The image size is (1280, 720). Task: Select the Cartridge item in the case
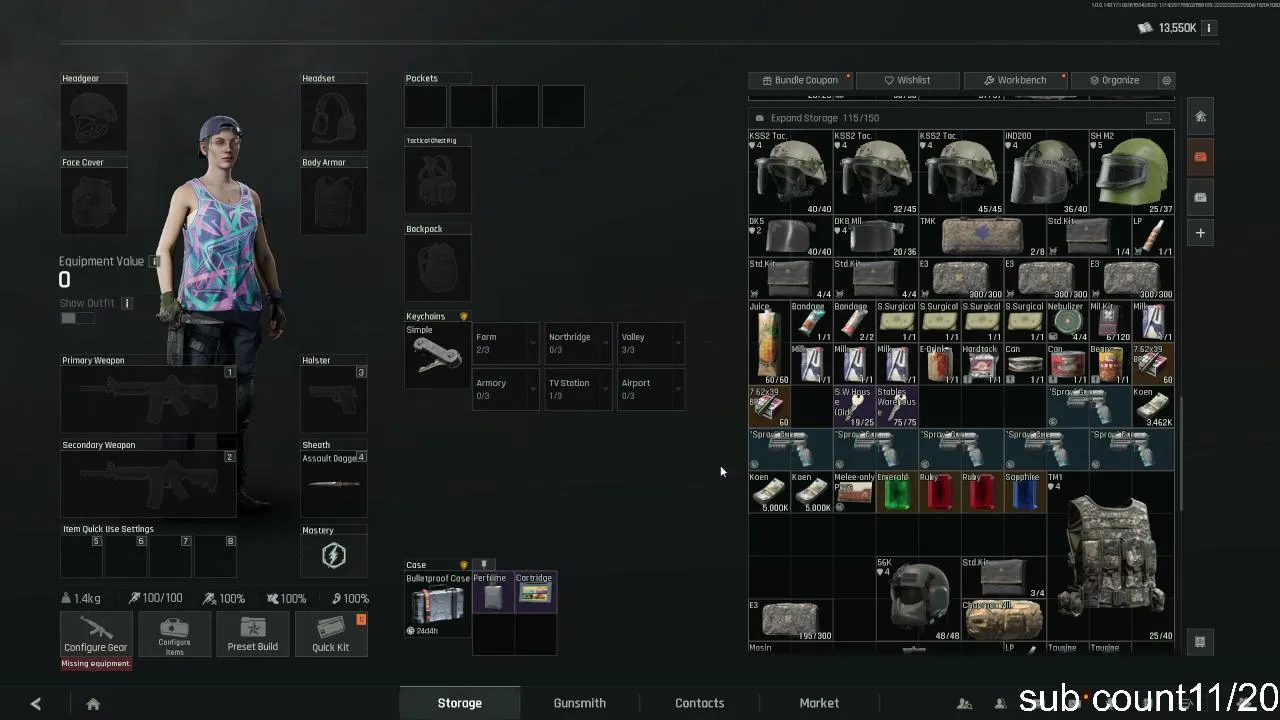[x=535, y=593]
